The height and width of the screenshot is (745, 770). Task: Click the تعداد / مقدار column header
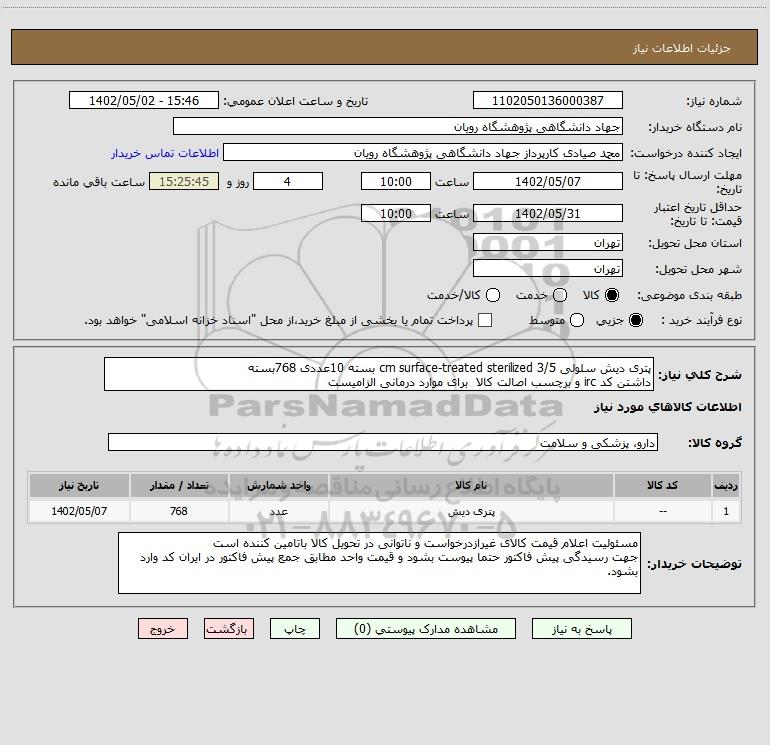[179, 485]
